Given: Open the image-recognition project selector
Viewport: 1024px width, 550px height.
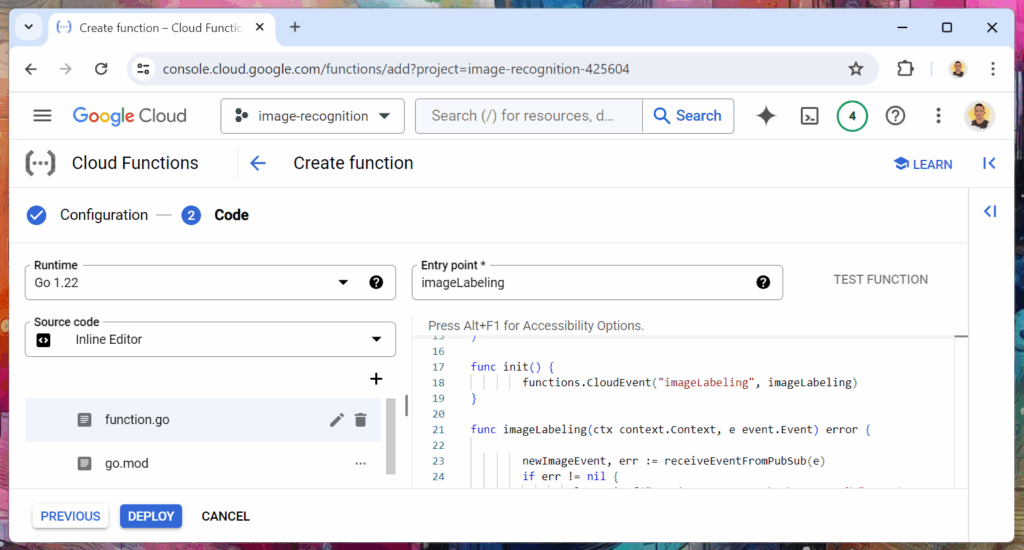Looking at the screenshot, I should click(x=312, y=116).
